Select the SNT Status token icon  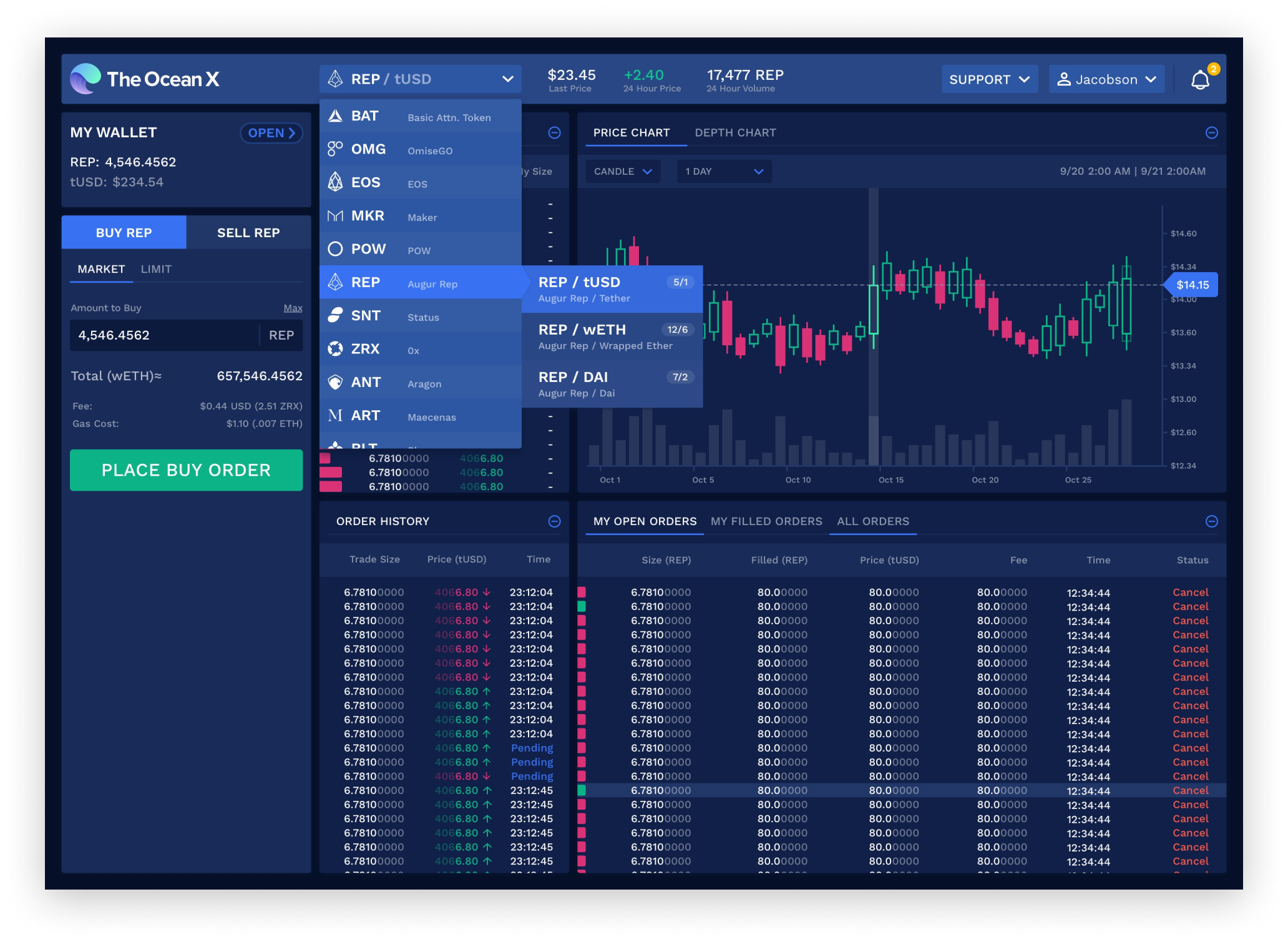pos(335,316)
